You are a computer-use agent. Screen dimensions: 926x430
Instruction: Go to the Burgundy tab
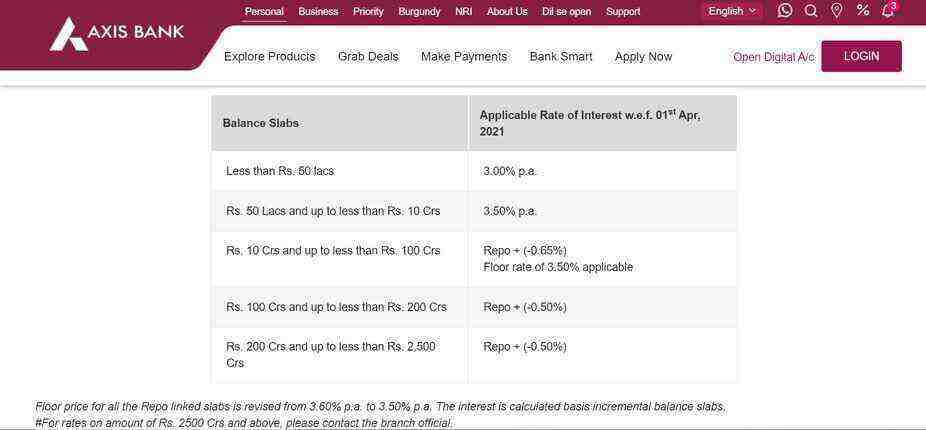coord(419,11)
